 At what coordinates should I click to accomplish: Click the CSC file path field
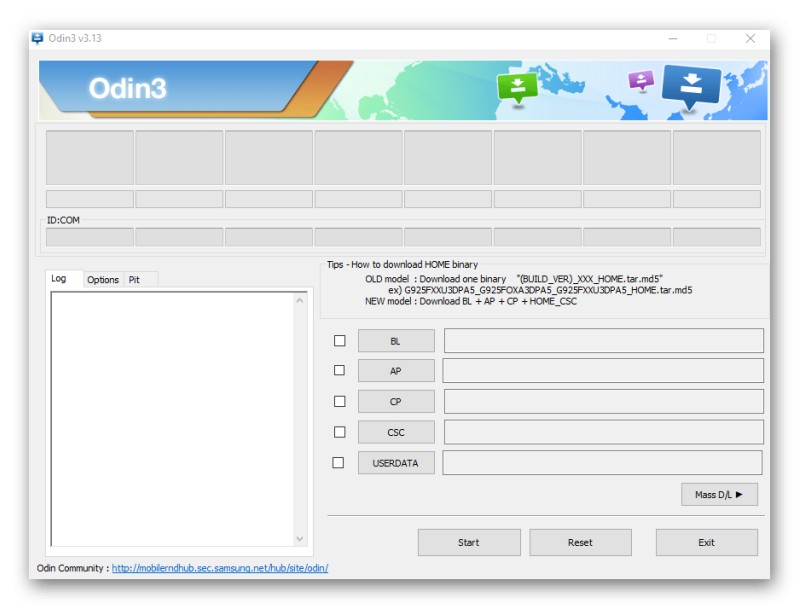[604, 432]
